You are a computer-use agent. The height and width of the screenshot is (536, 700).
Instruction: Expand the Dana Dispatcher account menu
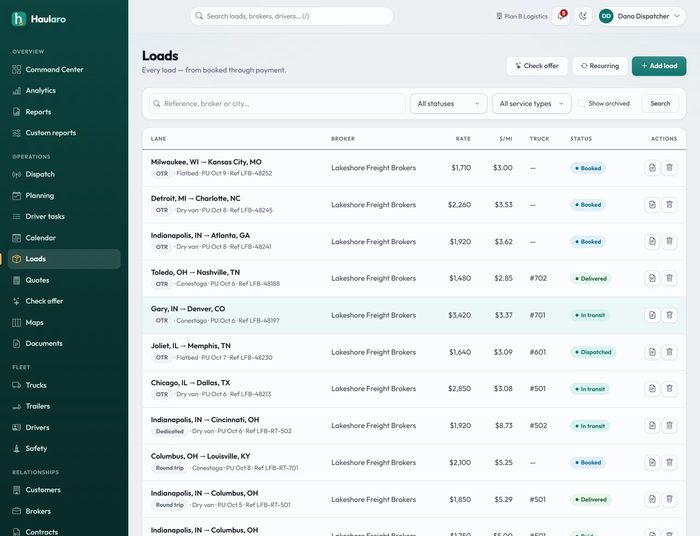click(x=641, y=16)
